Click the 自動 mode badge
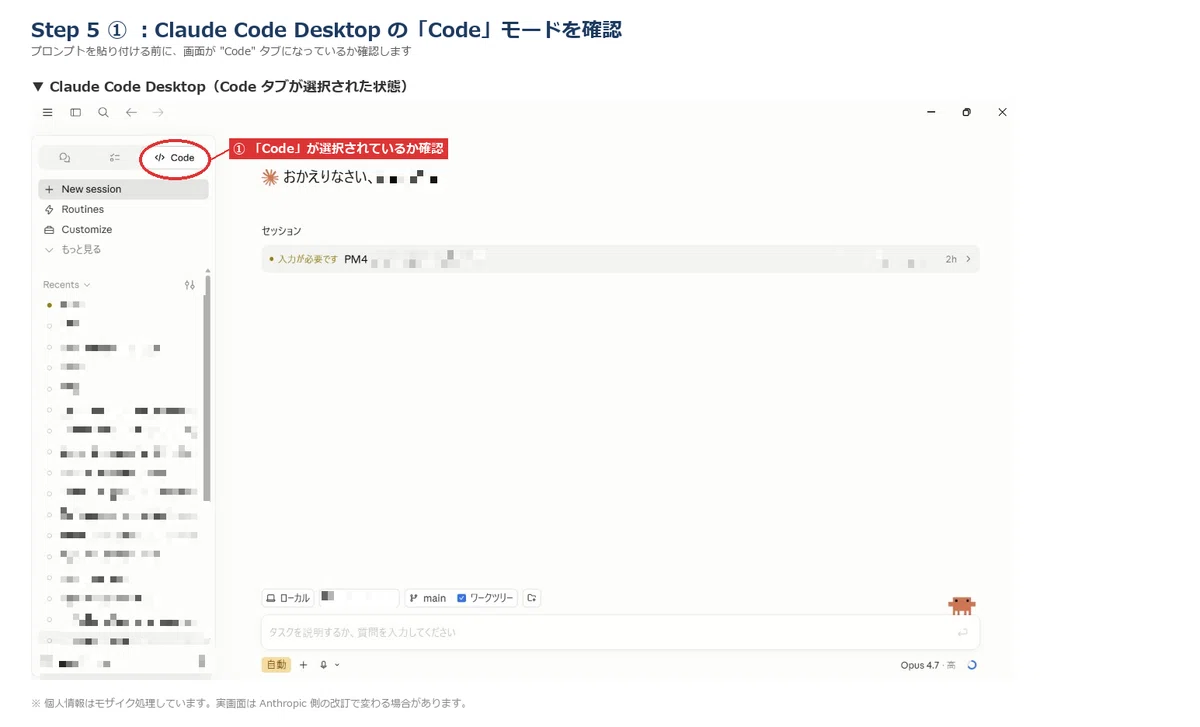 point(276,665)
